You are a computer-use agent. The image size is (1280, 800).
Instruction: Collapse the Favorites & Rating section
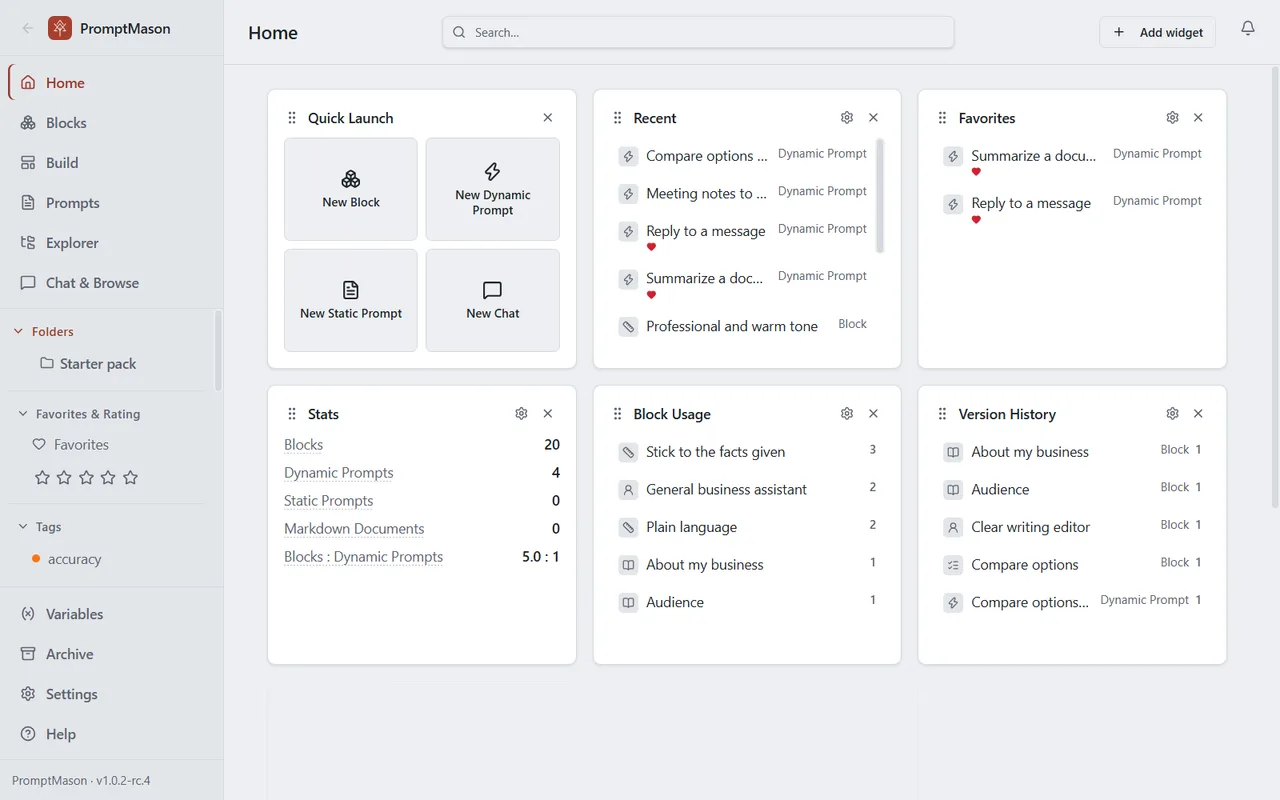point(23,414)
